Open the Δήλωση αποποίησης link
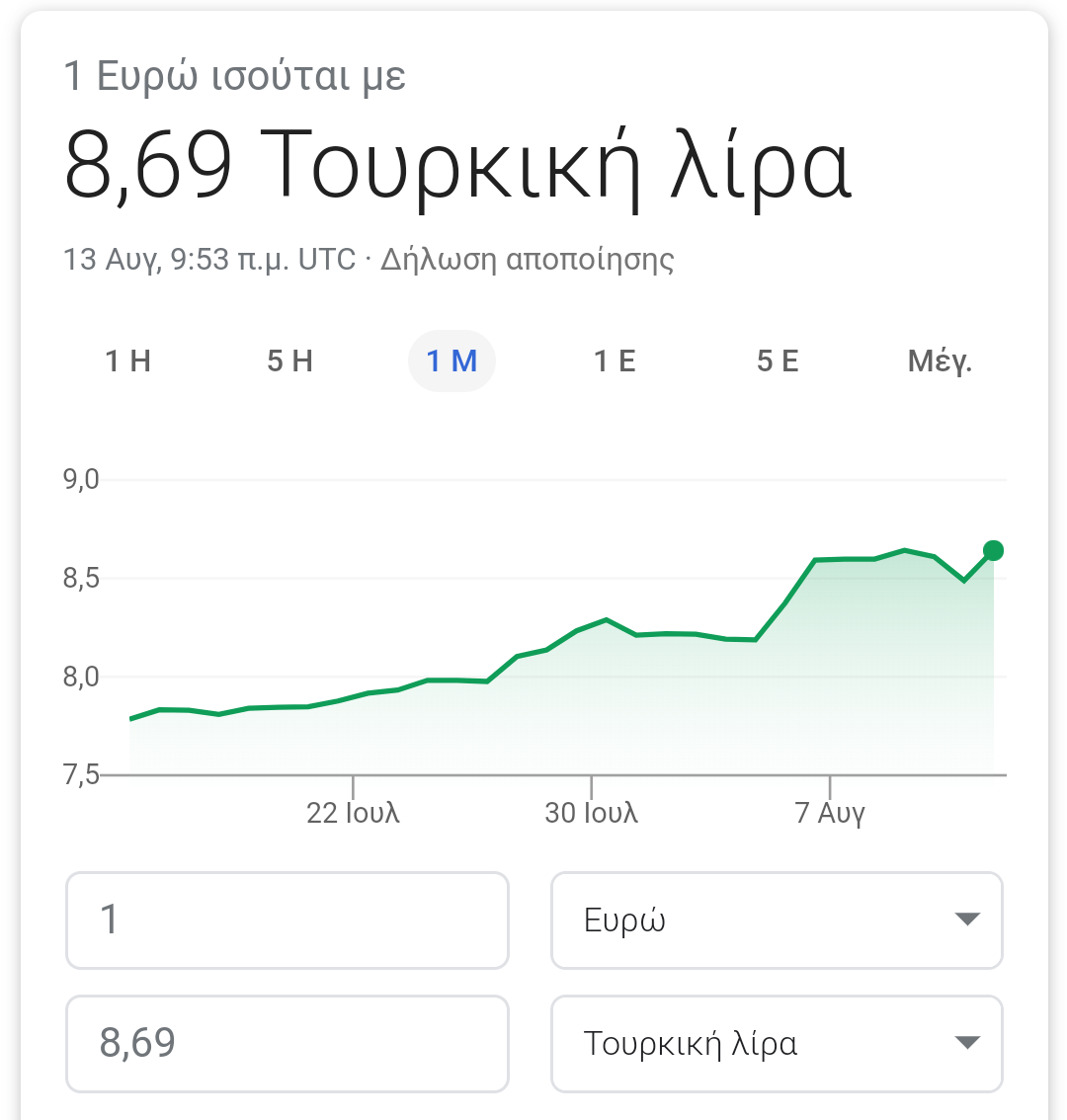The image size is (1067, 1120). (528, 260)
